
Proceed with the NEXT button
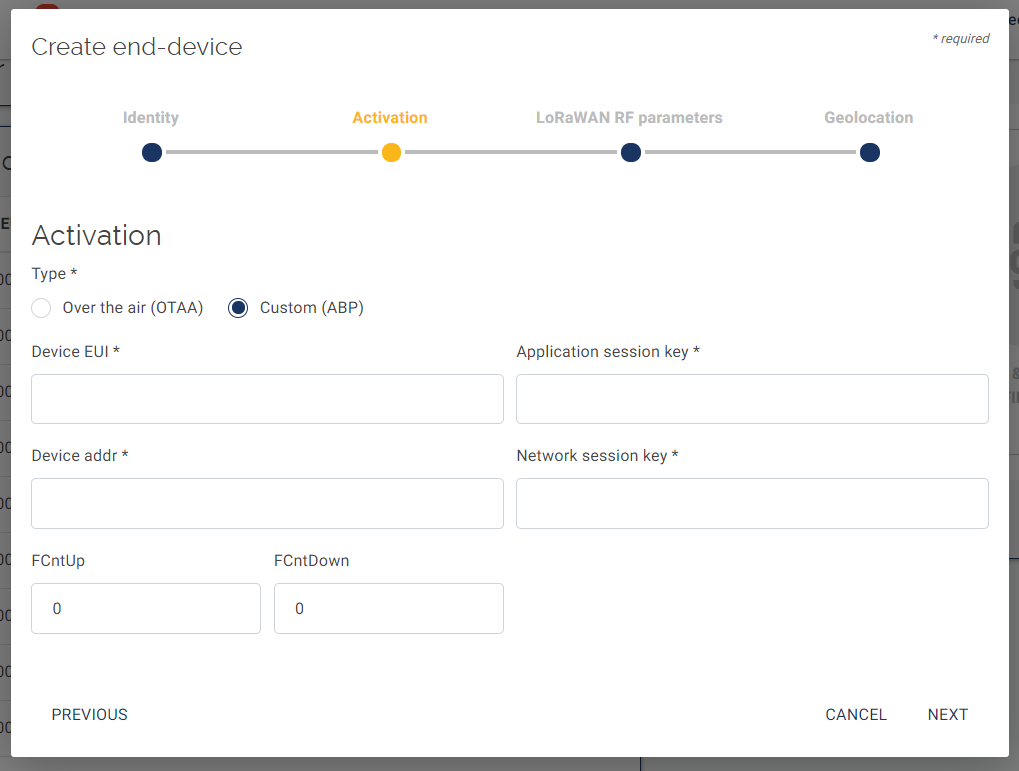pyautogui.click(x=947, y=714)
